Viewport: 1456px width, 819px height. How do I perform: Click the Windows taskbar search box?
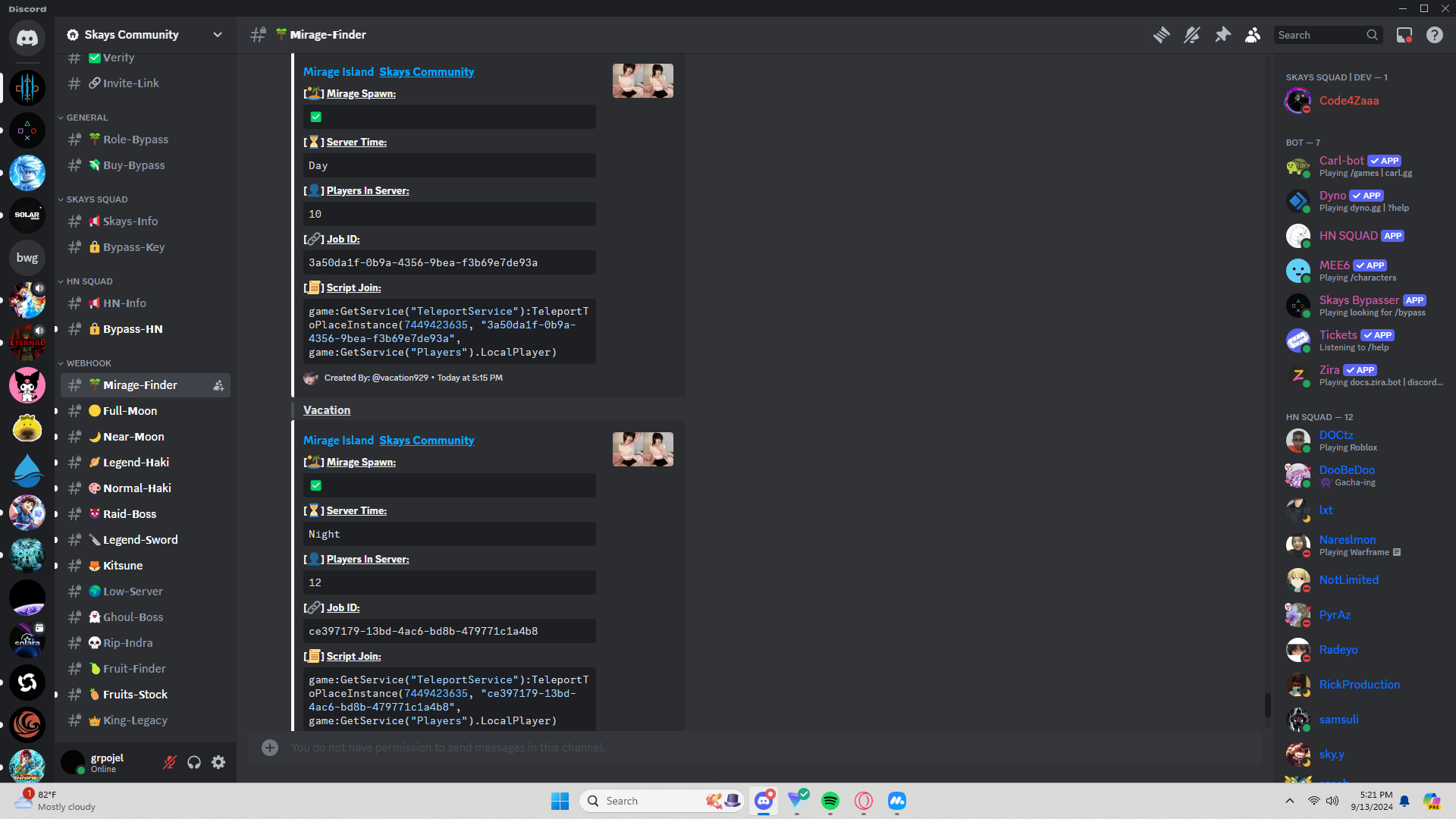pyautogui.click(x=662, y=801)
